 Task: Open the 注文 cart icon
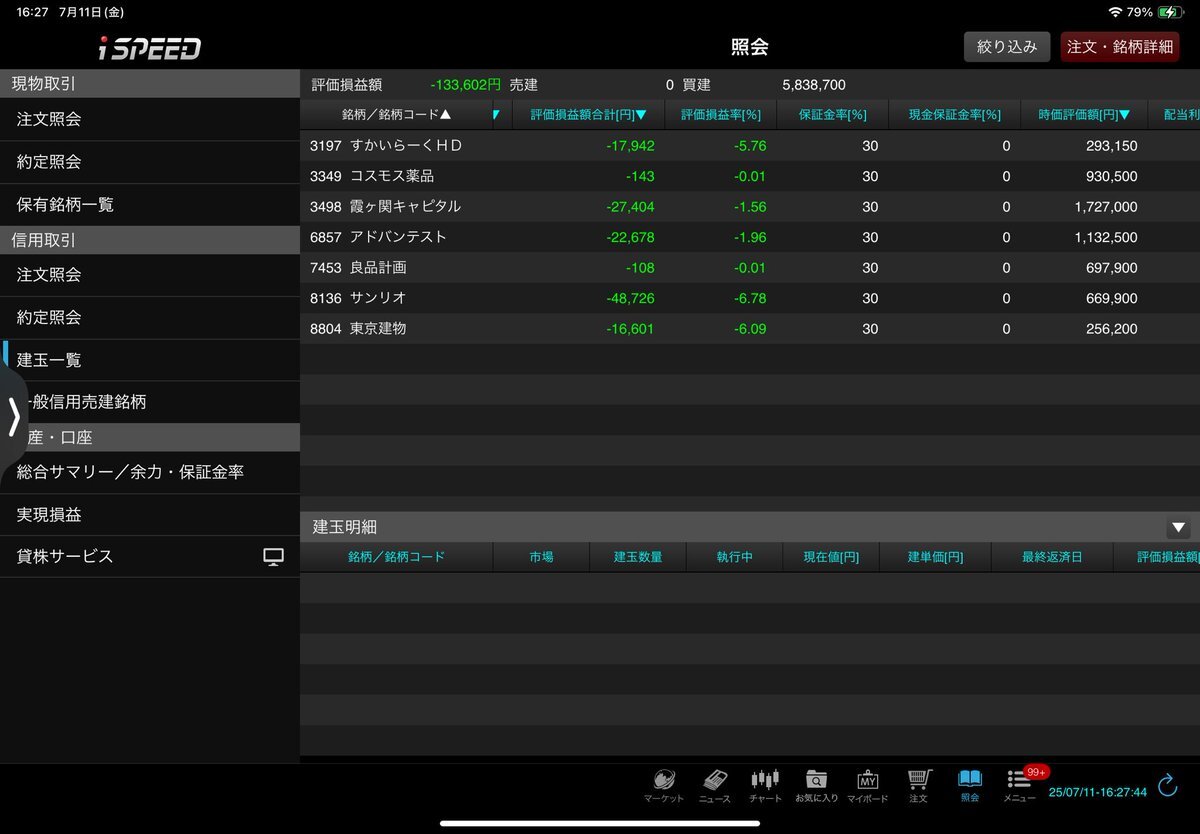click(x=919, y=786)
